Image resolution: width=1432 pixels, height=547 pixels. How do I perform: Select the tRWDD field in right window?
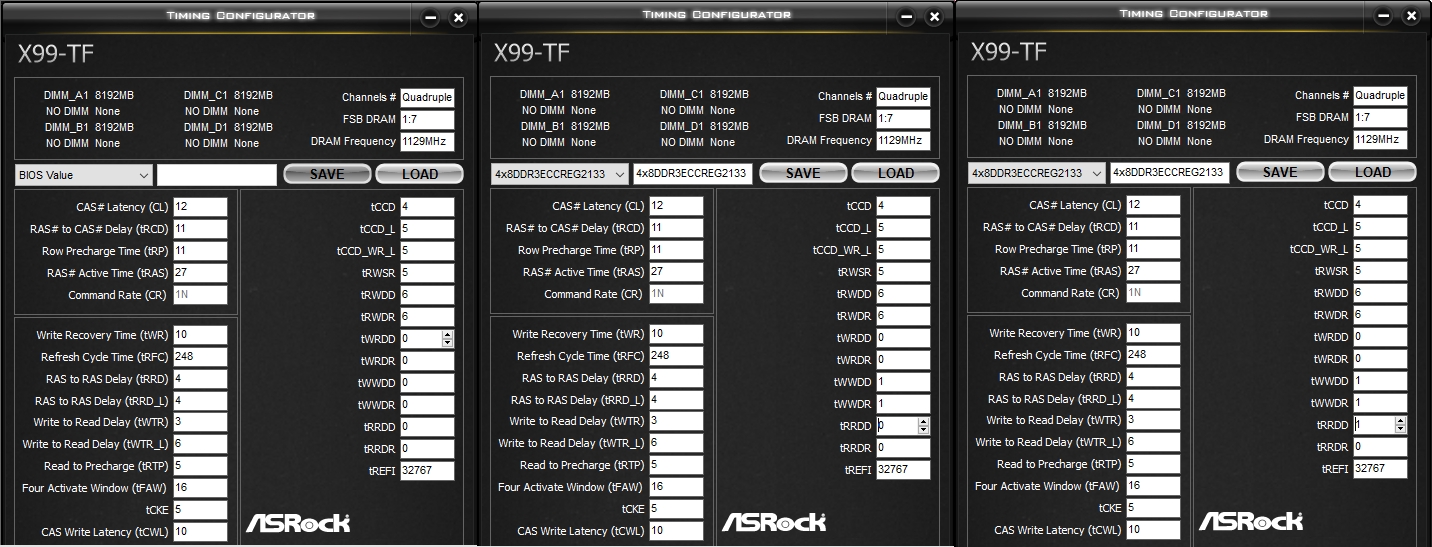[x=1380, y=293]
